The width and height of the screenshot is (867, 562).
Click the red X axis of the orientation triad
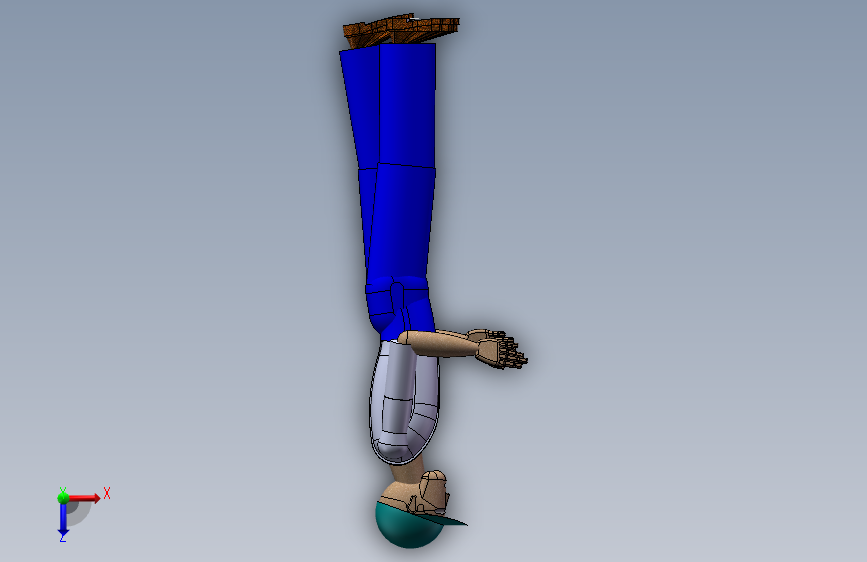click(84, 498)
